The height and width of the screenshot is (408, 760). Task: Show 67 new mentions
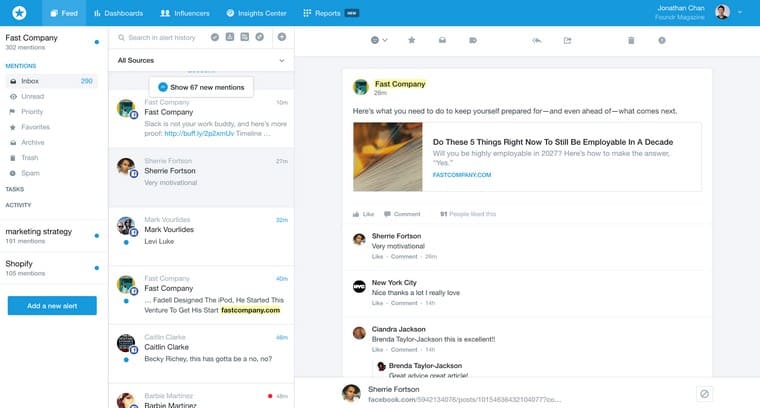tap(200, 88)
